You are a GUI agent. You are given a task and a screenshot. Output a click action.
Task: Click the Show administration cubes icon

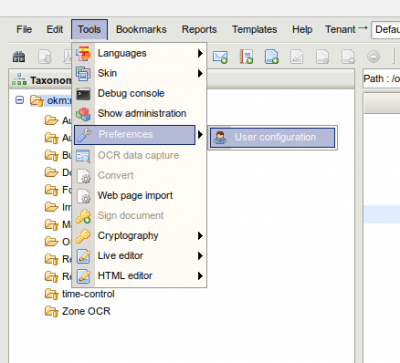pyautogui.click(x=83, y=114)
